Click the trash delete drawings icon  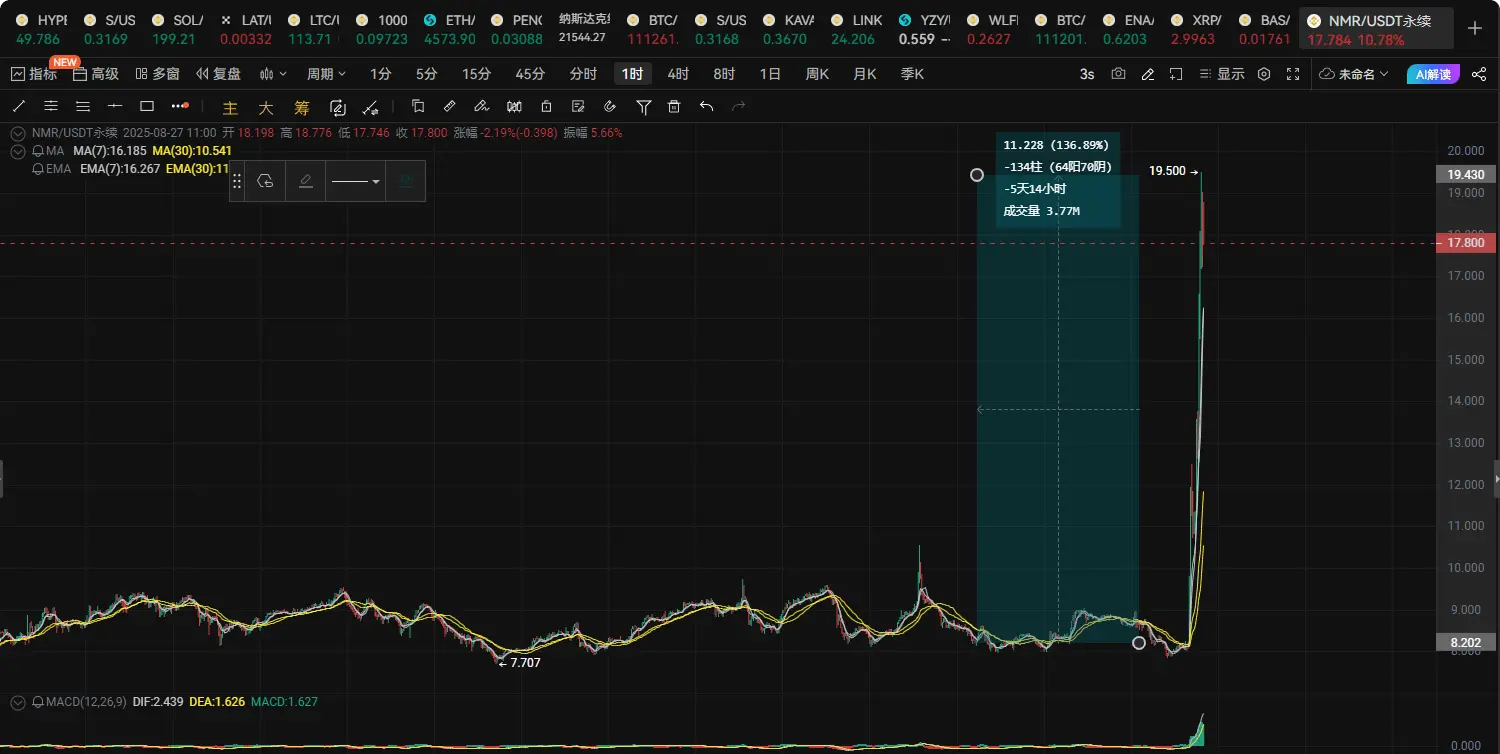coord(674,106)
